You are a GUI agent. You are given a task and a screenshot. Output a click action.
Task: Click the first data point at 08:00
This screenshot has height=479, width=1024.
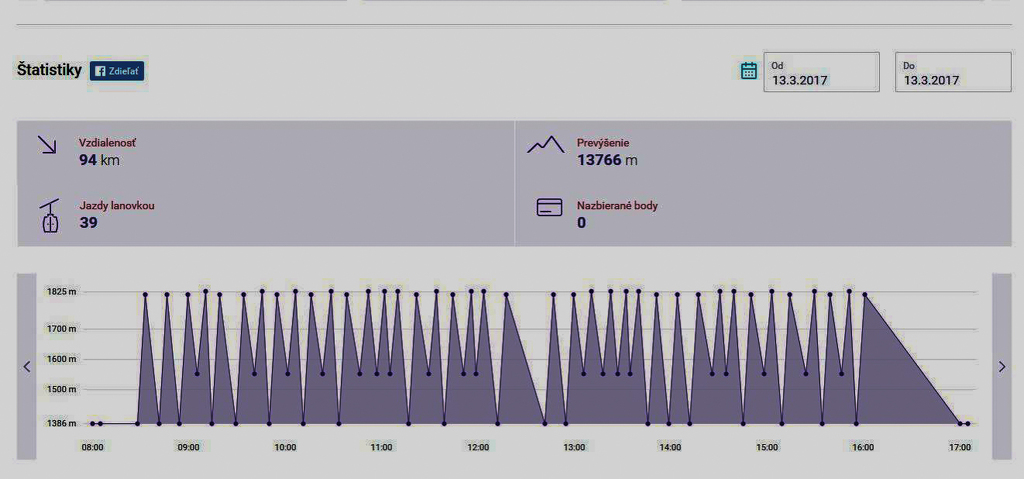(92, 423)
